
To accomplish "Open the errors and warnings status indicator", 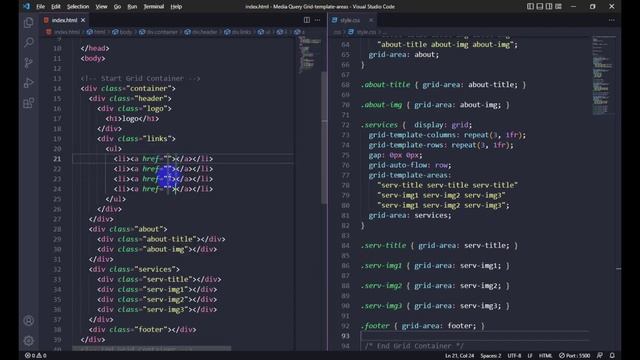I will coord(36,356).
